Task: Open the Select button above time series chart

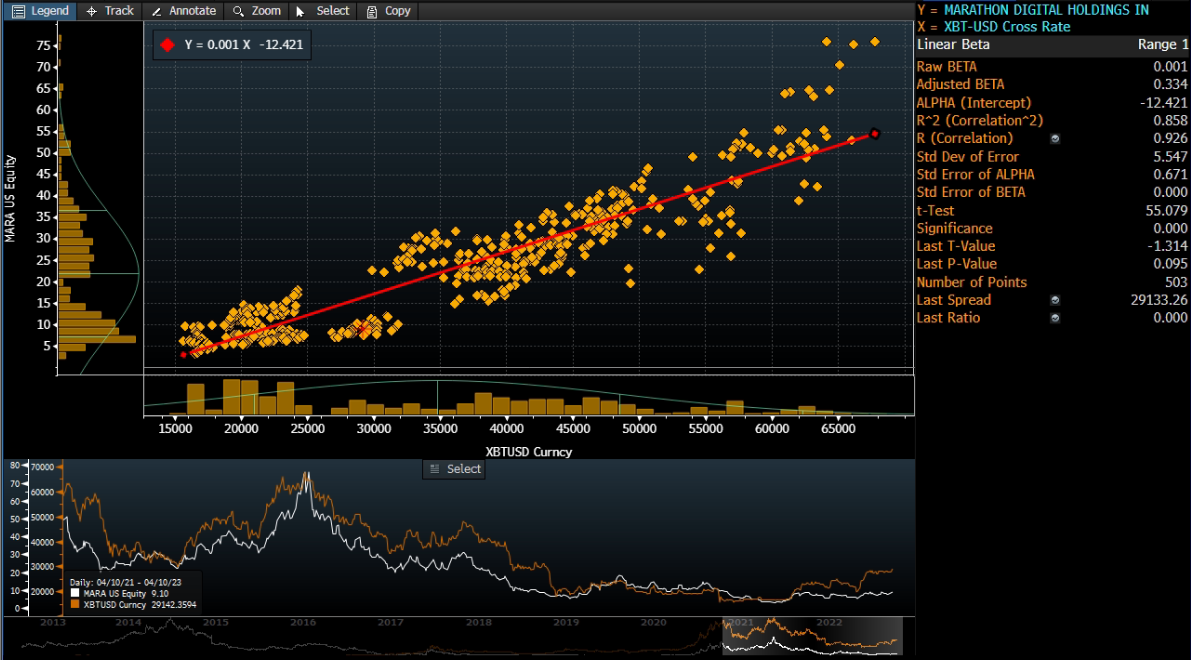Action: click(454, 469)
